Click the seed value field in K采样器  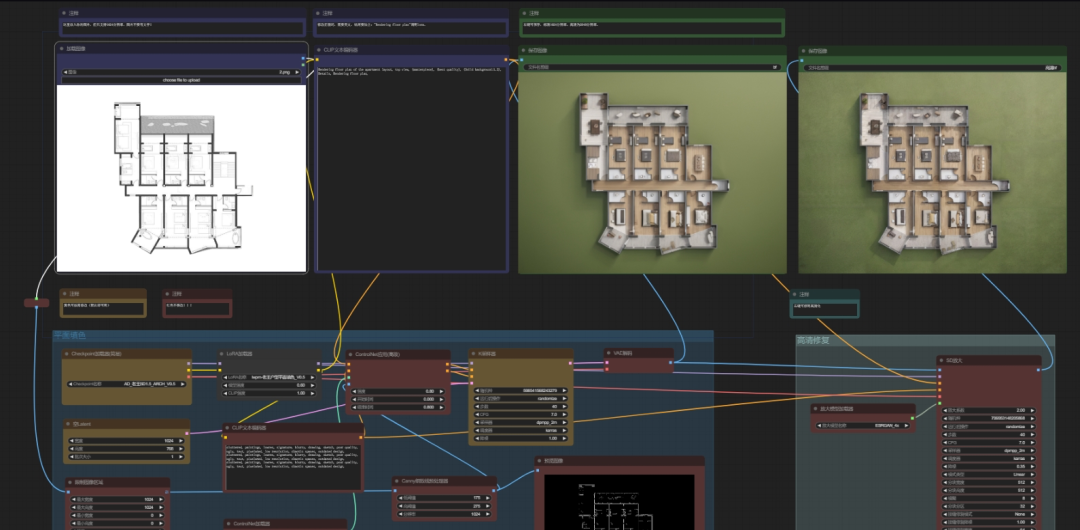tap(521, 390)
